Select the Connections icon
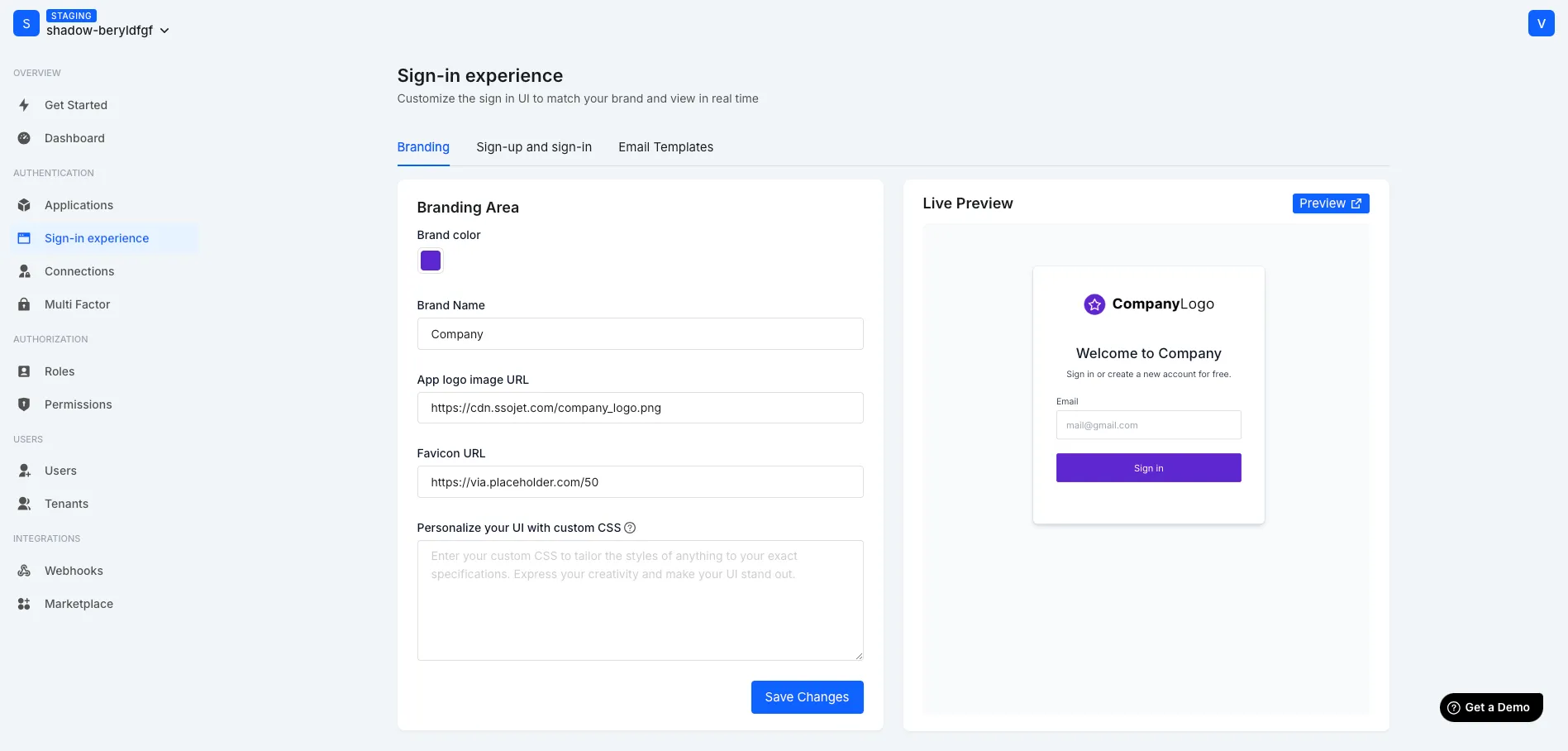Screen dimensions: 1568x751 pos(24,270)
